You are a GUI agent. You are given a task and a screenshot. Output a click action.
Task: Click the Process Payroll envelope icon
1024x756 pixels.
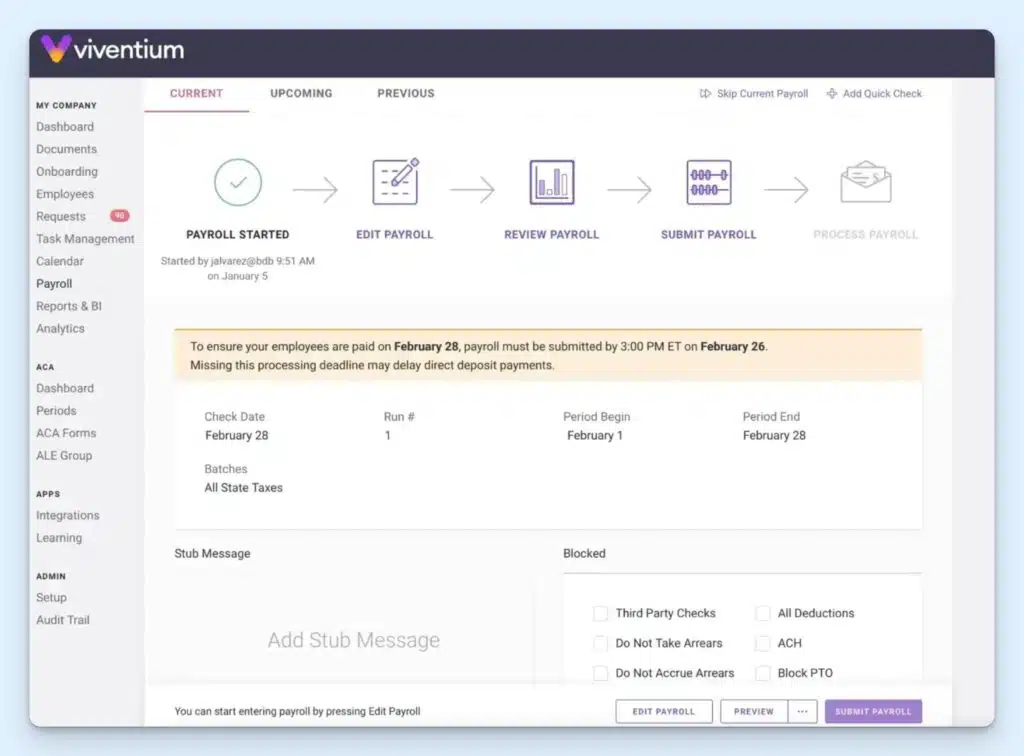pos(866,182)
